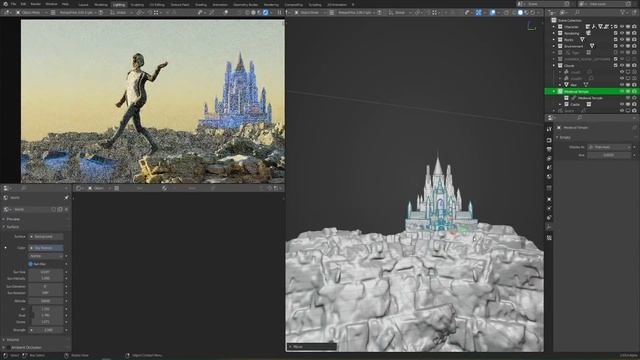Viewport: 640px width, 360px height.
Task: Click the Sun Intensity value field
Action: pos(46,278)
